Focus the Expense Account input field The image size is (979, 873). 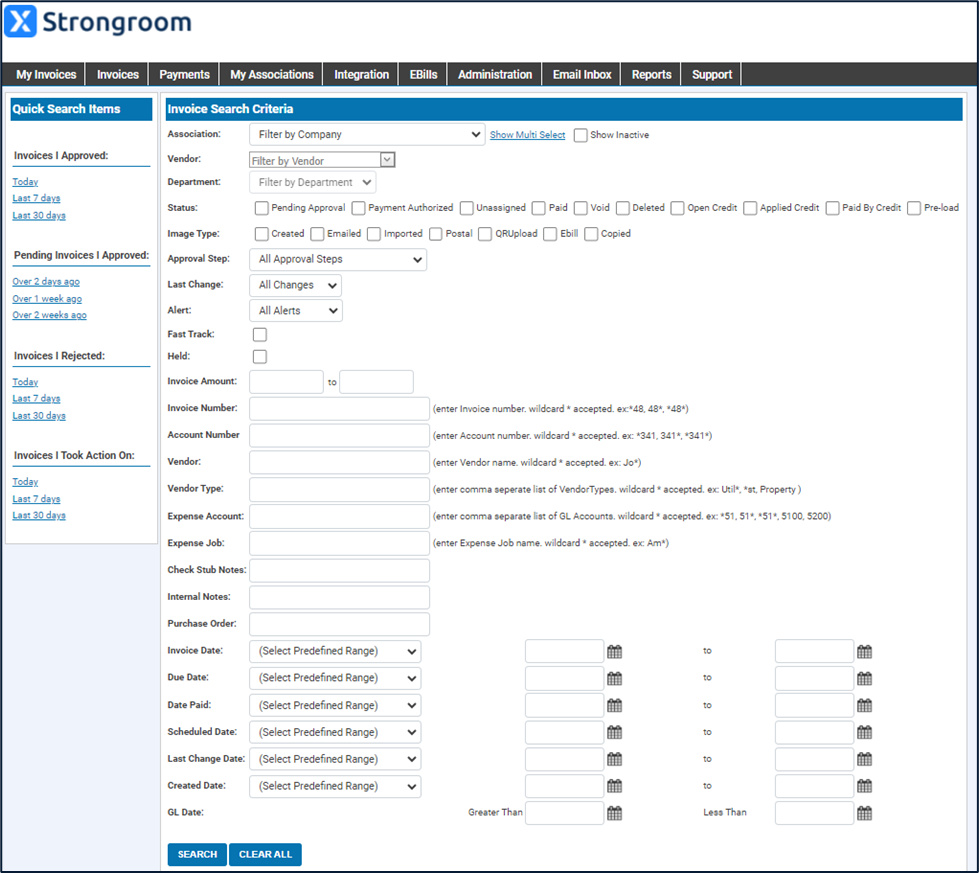coord(339,516)
